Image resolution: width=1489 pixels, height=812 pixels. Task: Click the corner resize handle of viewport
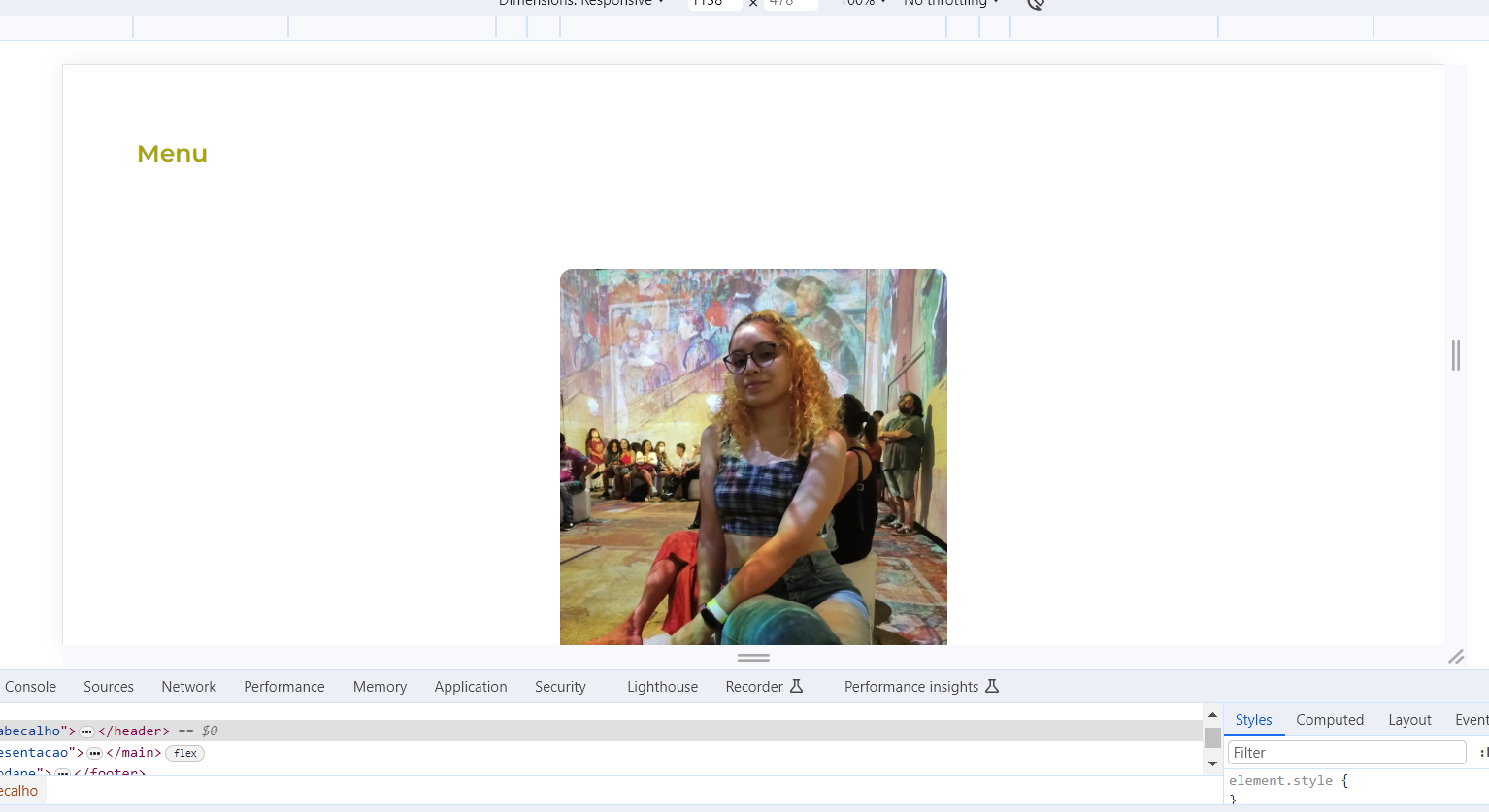1456,657
